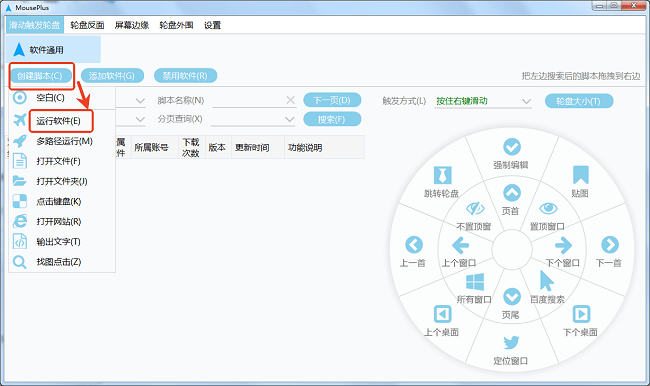Click the 添加软件(G) button
This screenshot has width=650, height=386.
pyautogui.click(x=112, y=76)
